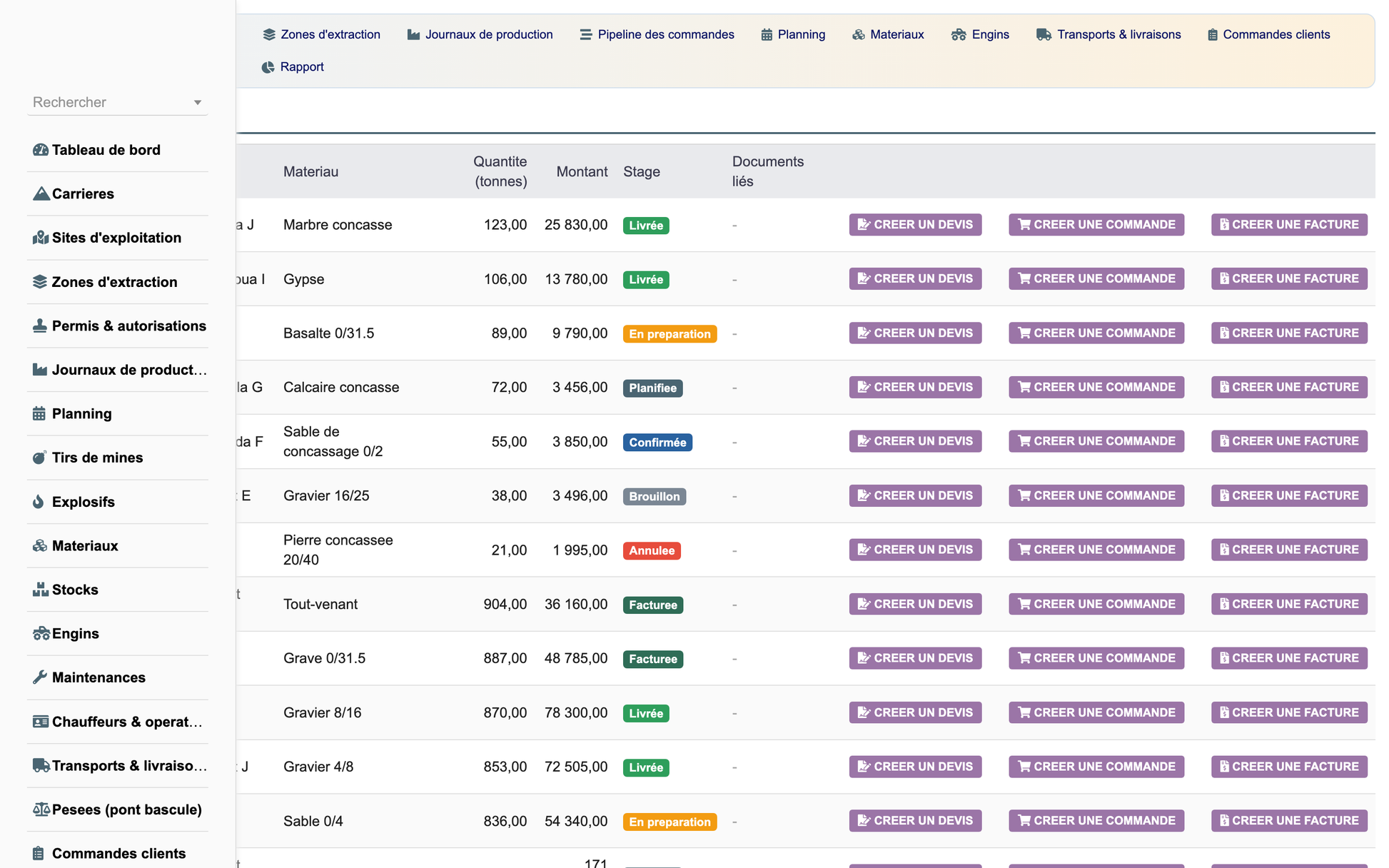
Task: Click the Rechercher search field
Action: pyautogui.click(x=118, y=102)
